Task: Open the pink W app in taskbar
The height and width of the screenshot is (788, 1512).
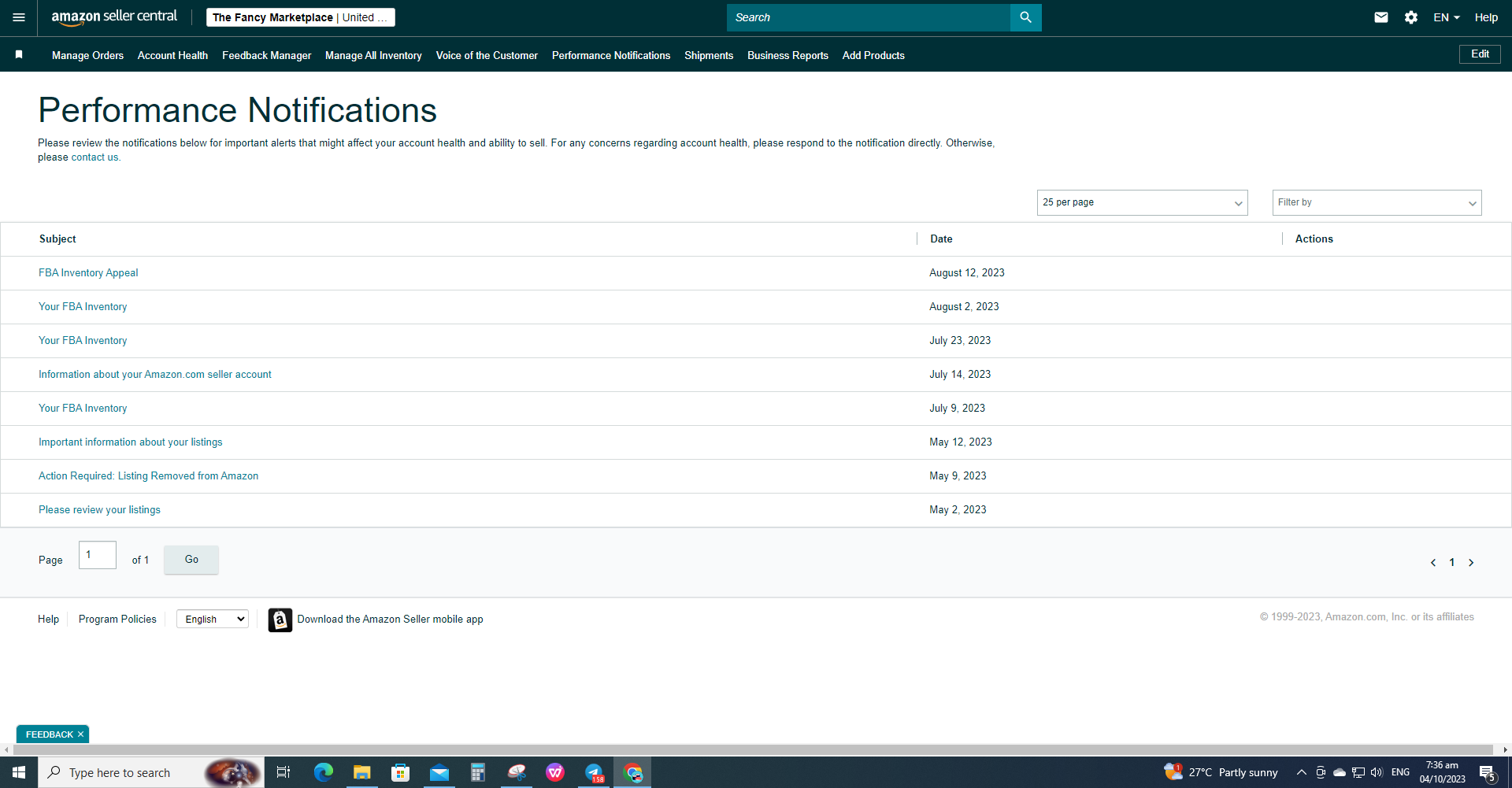Action: point(555,772)
